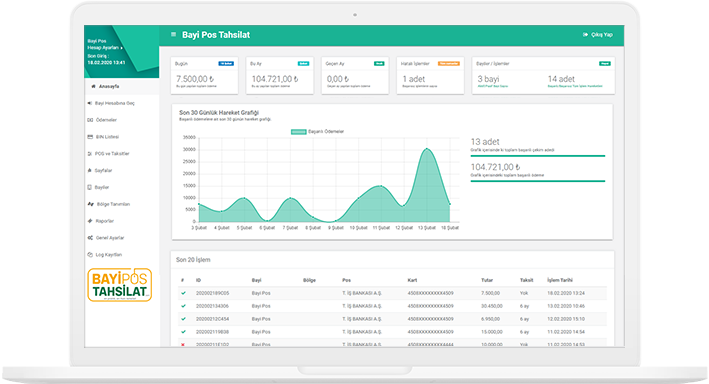Click the Sayfalar sidebar icon

[90, 171]
